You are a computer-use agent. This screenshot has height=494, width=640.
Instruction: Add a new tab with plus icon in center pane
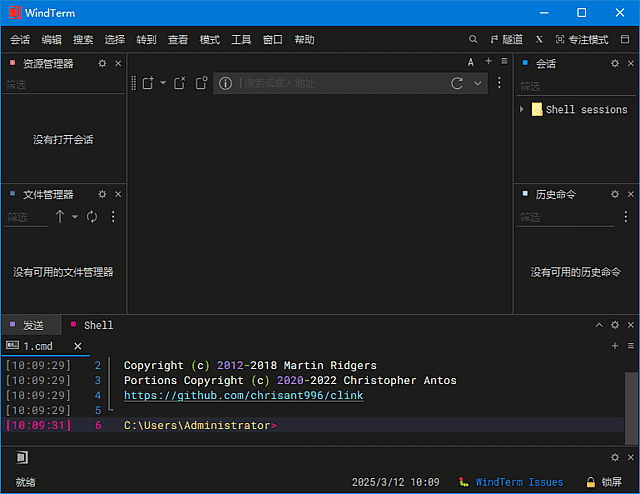488,61
